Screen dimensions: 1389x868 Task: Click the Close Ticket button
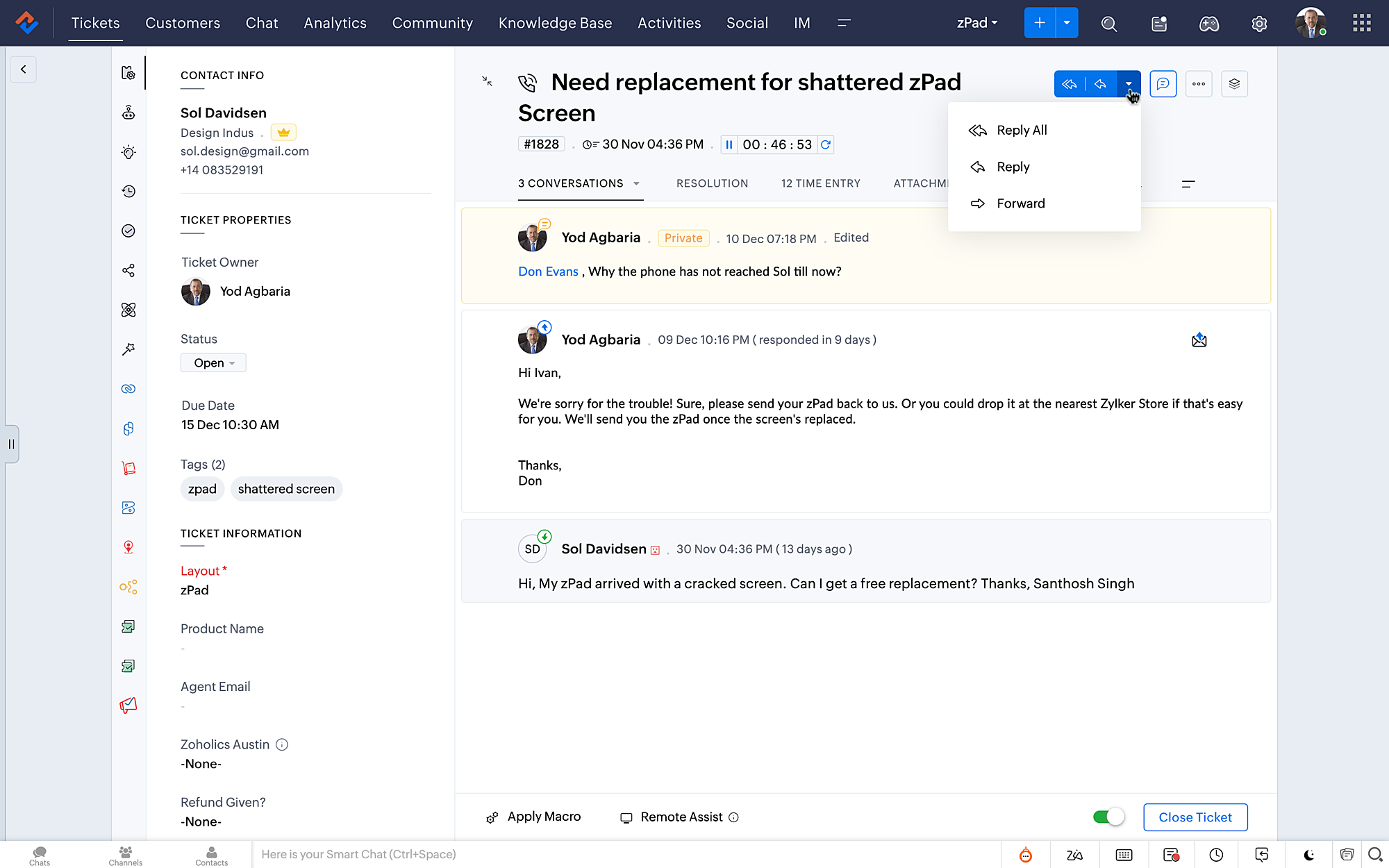pyautogui.click(x=1195, y=817)
